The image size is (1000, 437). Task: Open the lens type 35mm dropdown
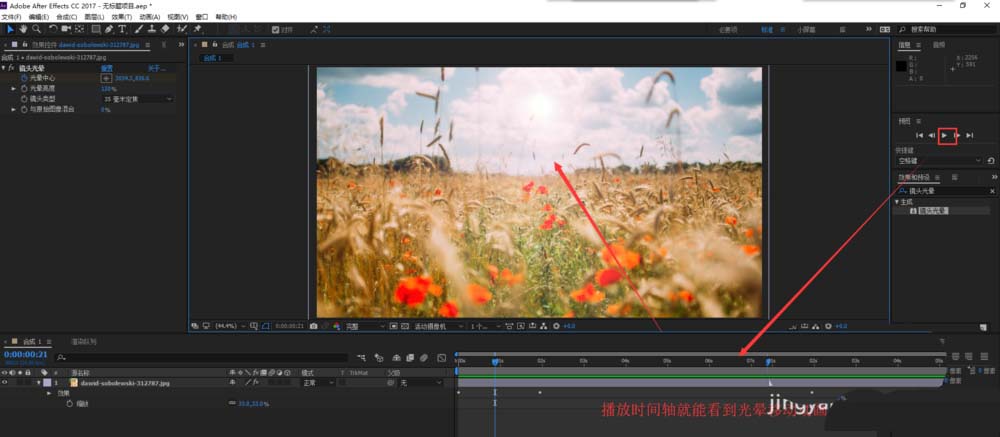137,99
